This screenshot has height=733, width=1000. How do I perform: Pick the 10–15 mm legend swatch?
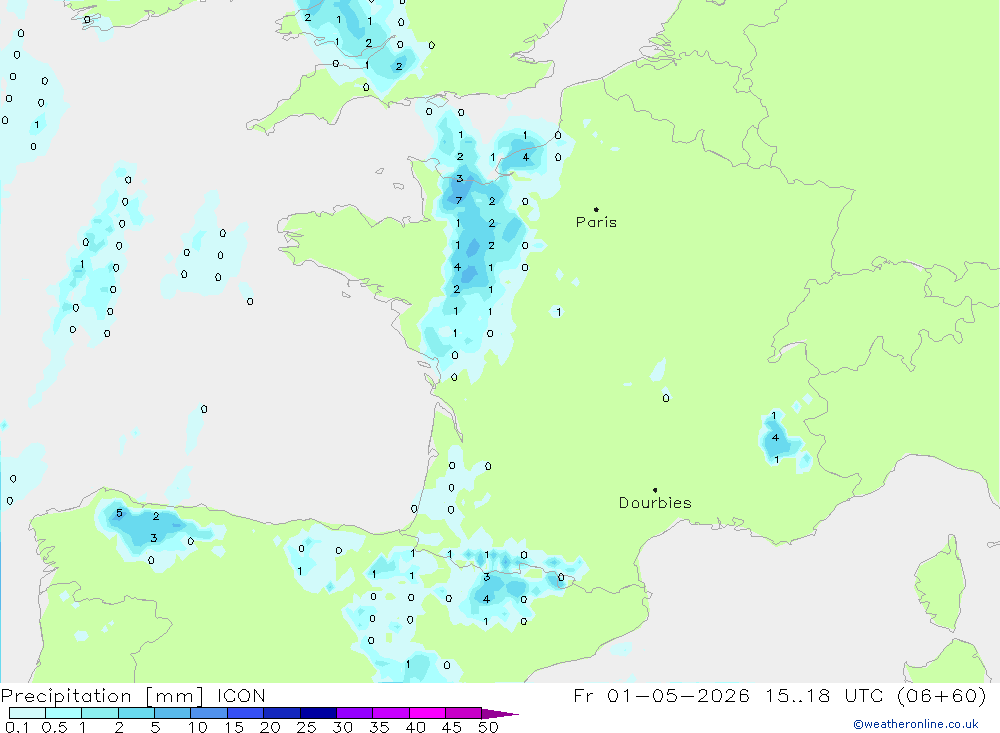coord(209,713)
